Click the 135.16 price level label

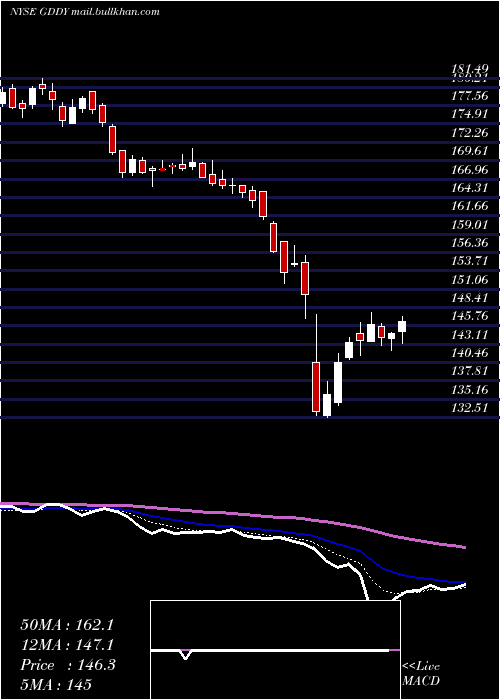click(x=470, y=390)
